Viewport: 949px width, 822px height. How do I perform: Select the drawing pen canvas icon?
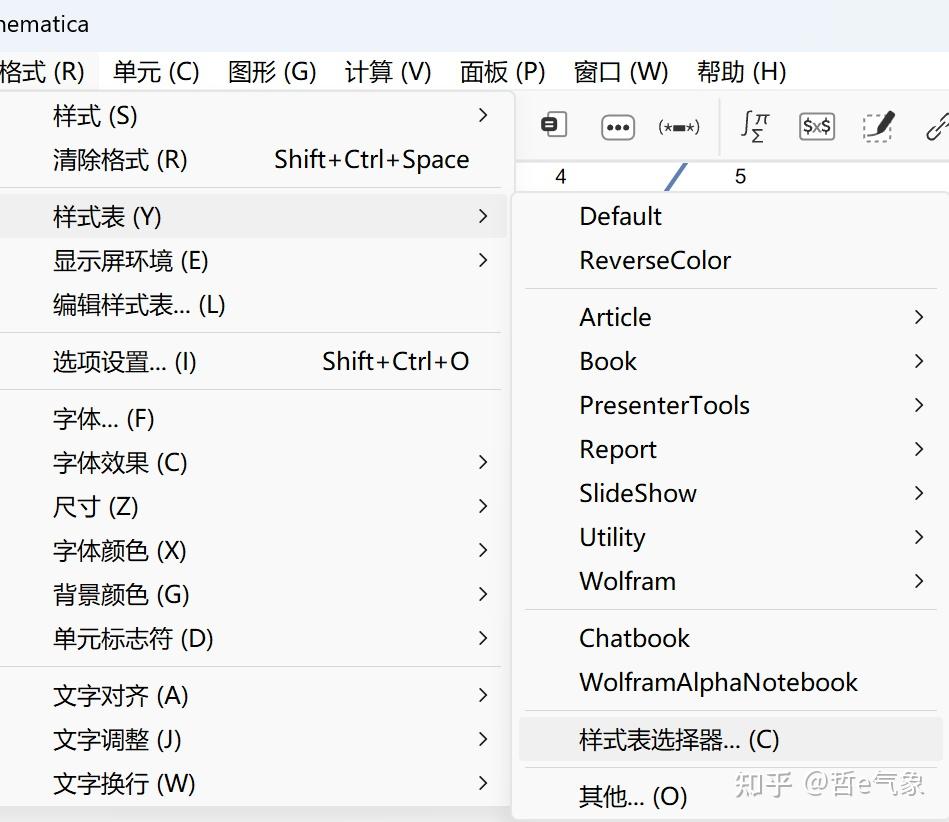point(878,127)
